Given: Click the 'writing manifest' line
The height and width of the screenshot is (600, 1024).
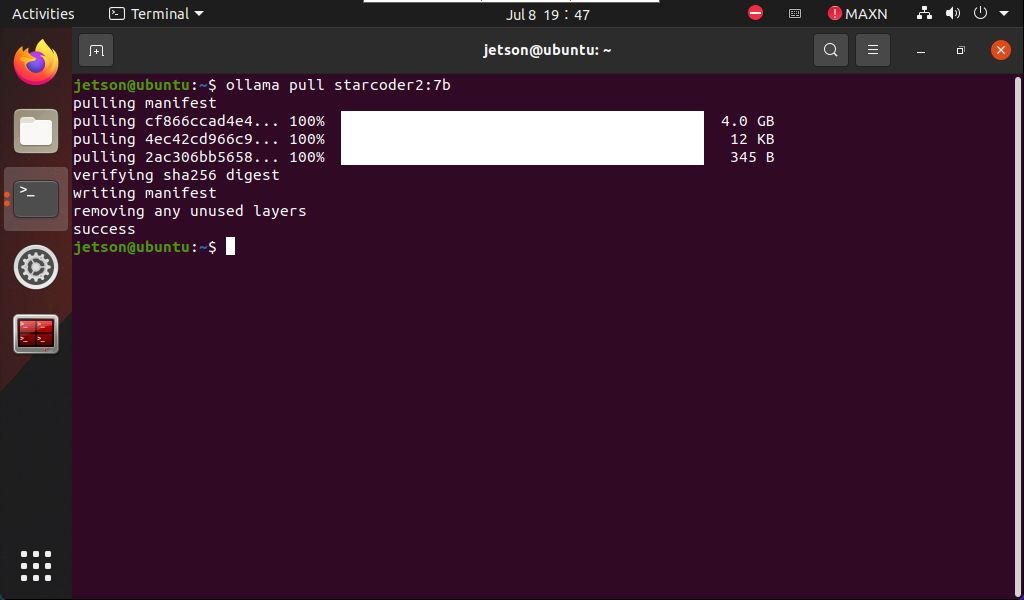Looking at the screenshot, I should pyautogui.click(x=144, y=193).
